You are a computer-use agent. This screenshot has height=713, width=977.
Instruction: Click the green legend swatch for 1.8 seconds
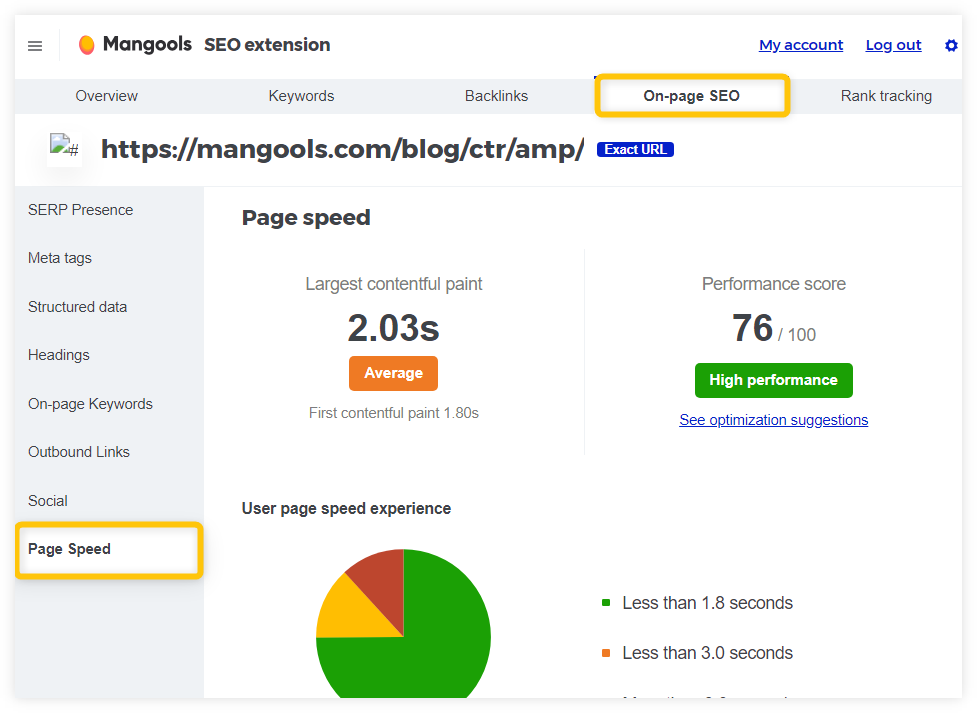point(606,603)
